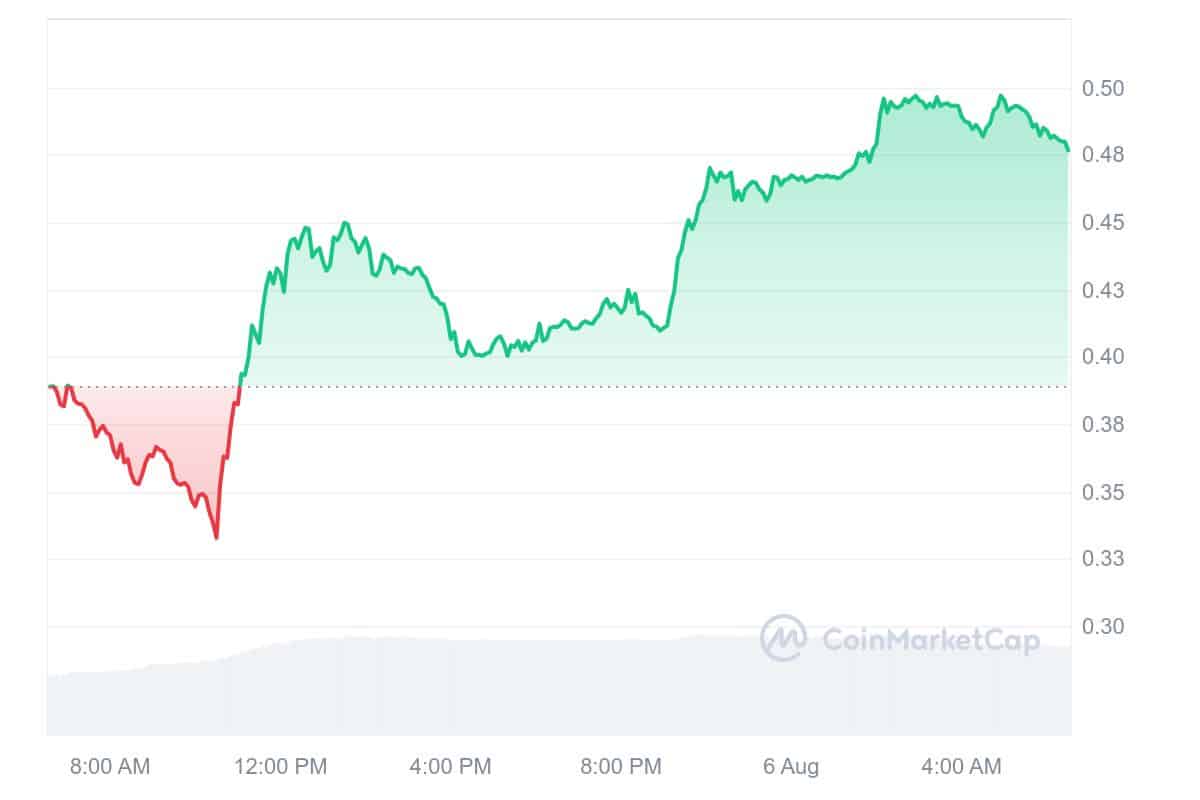The image size is (1200, 800).
Task: Select the 0.43 price axis label
Action: pyautogui.click(x=1103, y=291)
